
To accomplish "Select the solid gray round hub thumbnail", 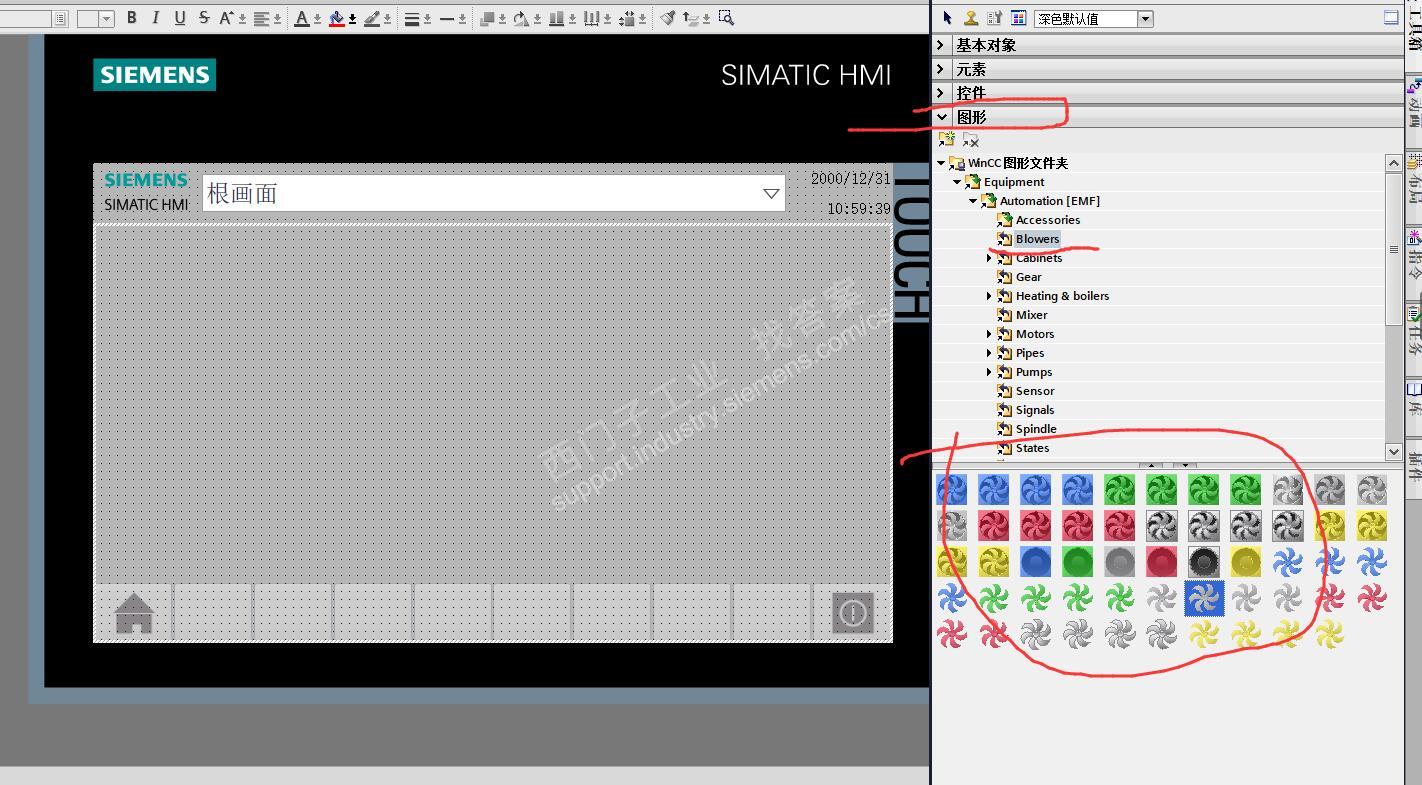I will 1119,562.
